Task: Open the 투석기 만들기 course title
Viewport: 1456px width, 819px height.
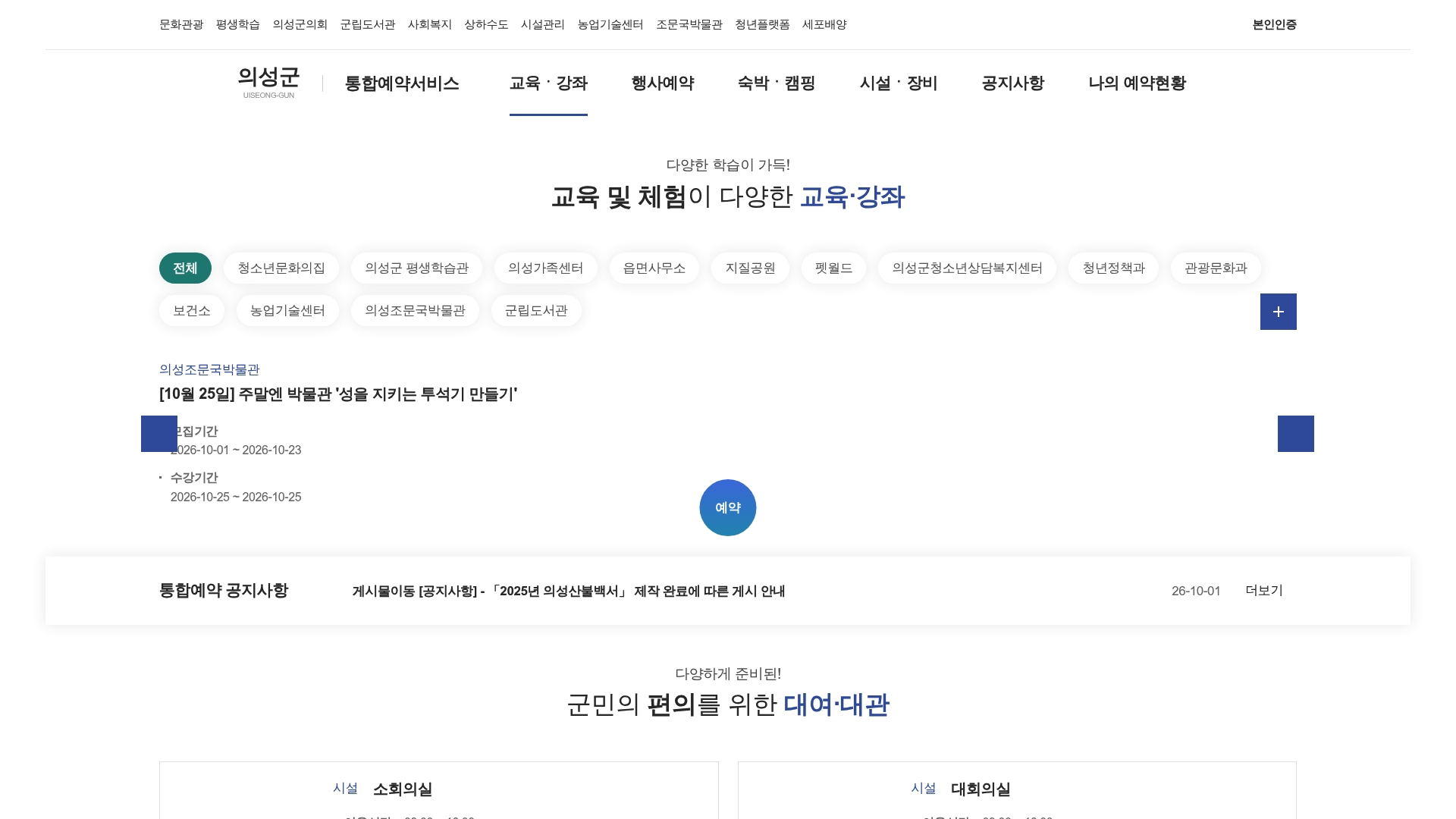Action: click(338, 394)
